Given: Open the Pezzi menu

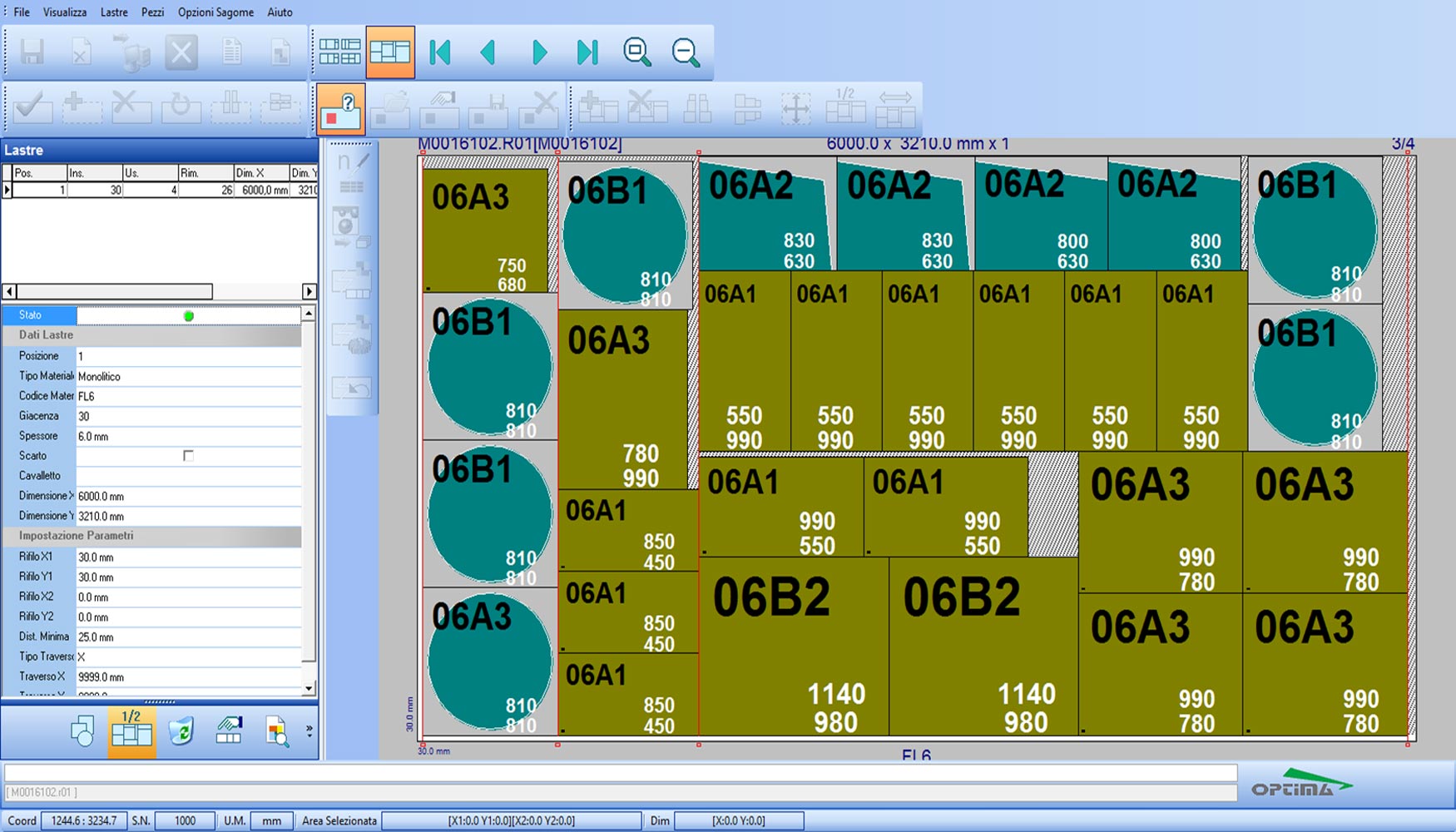Looking at the screenshot, I should coord(152,12).
